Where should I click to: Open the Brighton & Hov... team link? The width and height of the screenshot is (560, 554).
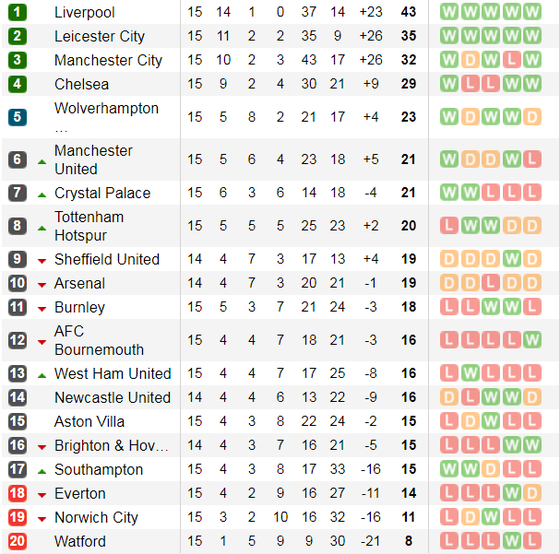(111, 445)
